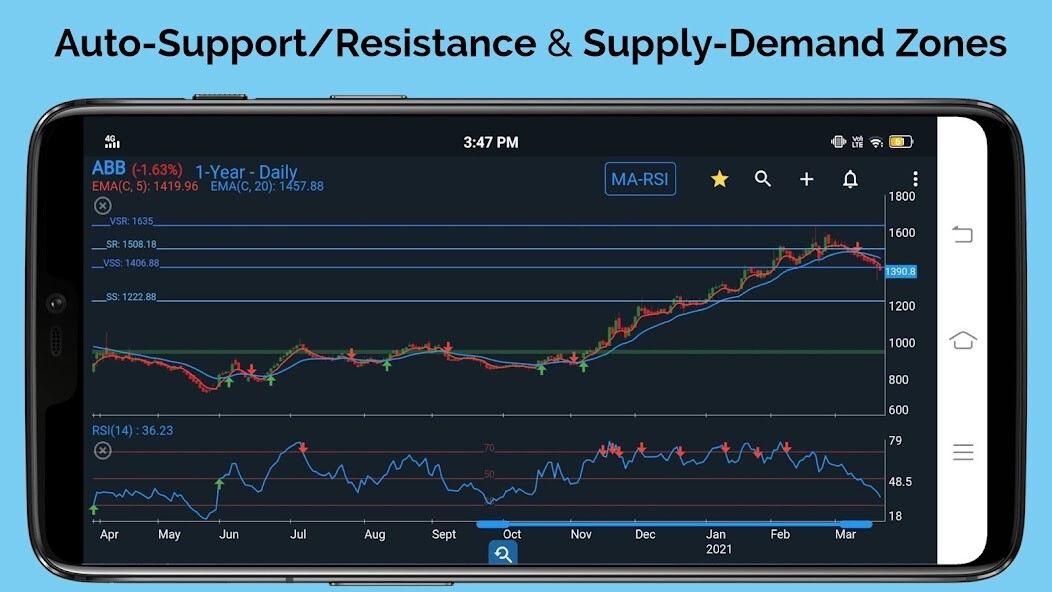Tap the Wi-Fi status icon
Screen dimensions: 1052x592
[x=878, y=141]
